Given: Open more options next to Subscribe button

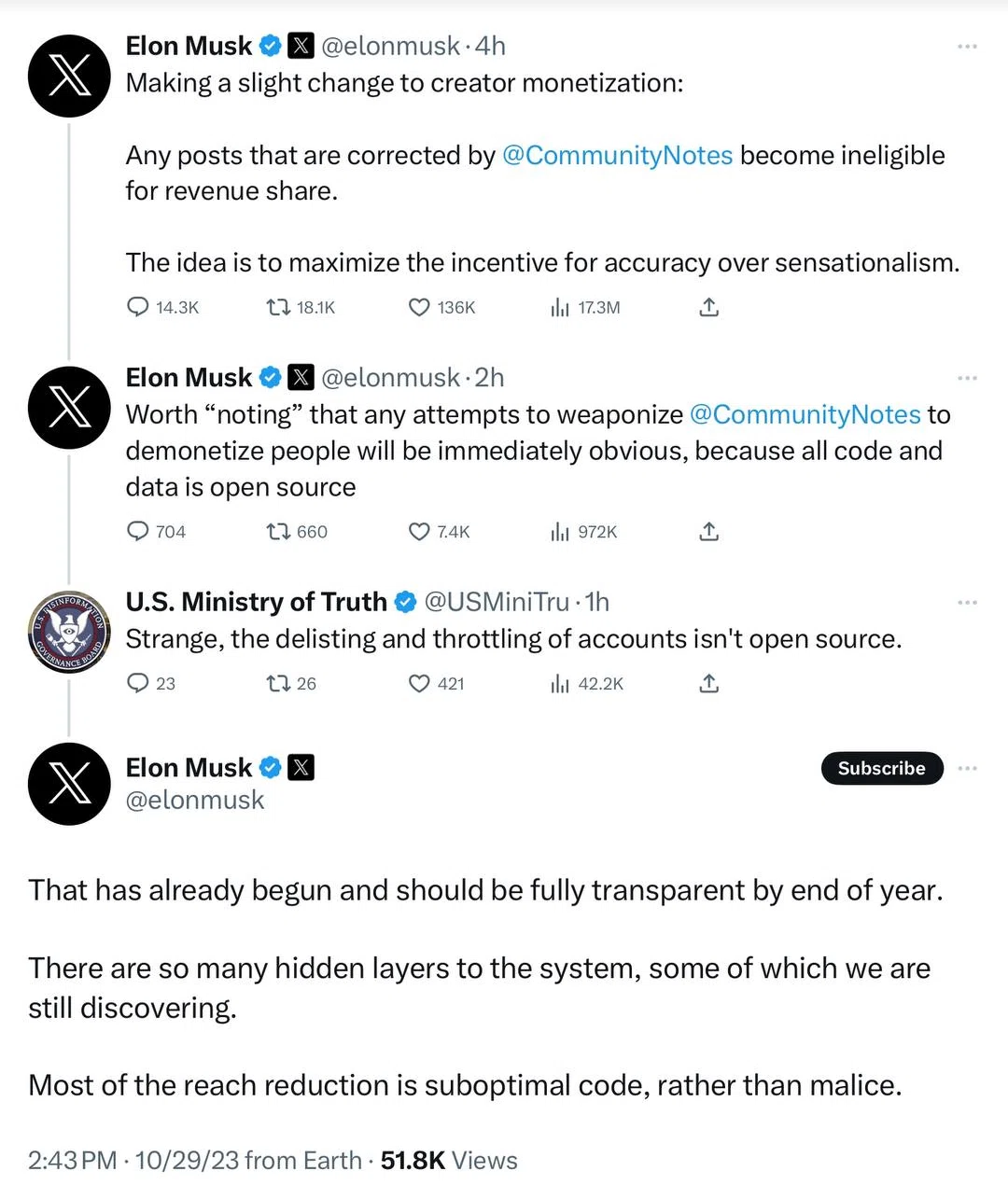Looking at the screenshot, I should [x=967, y=768].
